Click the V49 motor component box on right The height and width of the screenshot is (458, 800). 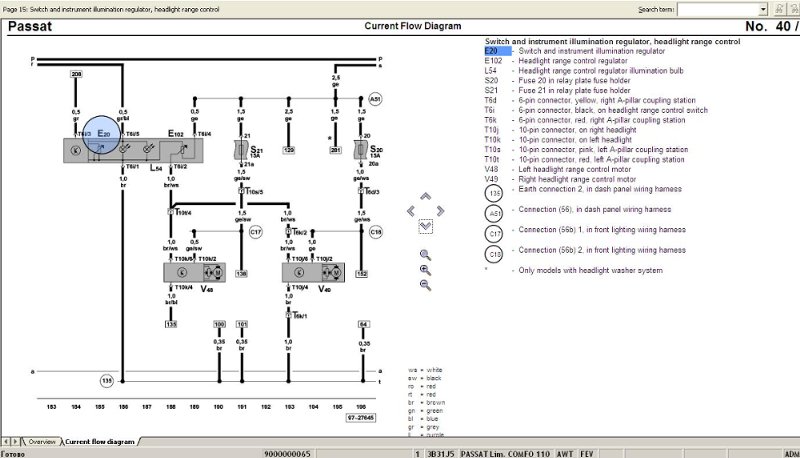click(x=313, y=273)
